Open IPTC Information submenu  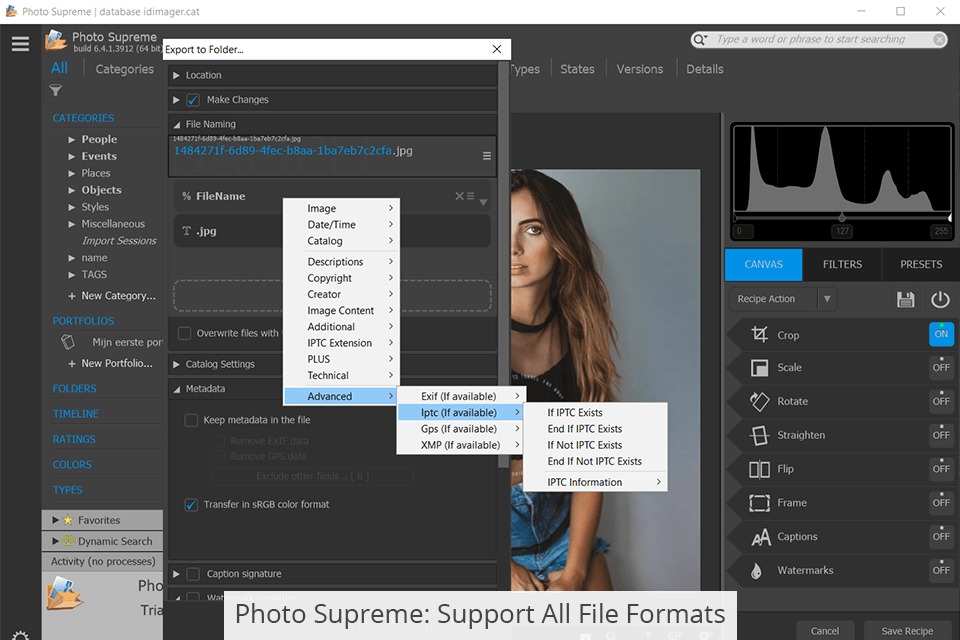pos(594,483)
